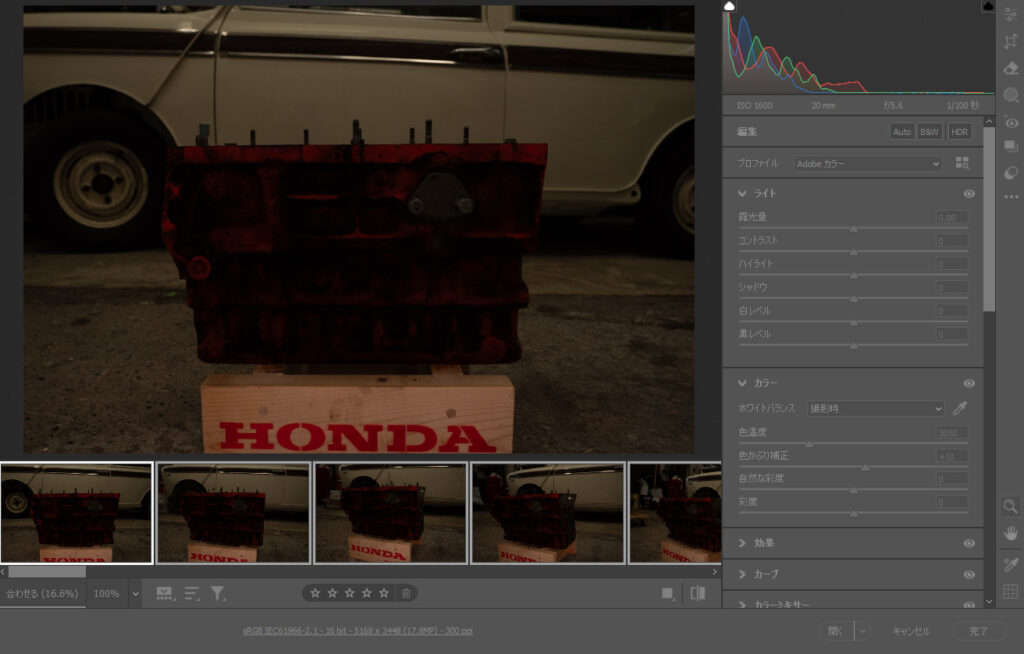Toggle カラーミキサー panel visibility eye

[x=969, y=605]
